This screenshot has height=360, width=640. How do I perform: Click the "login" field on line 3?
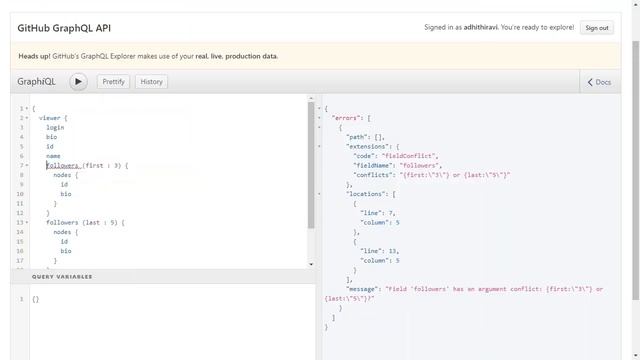click(55, 127)
